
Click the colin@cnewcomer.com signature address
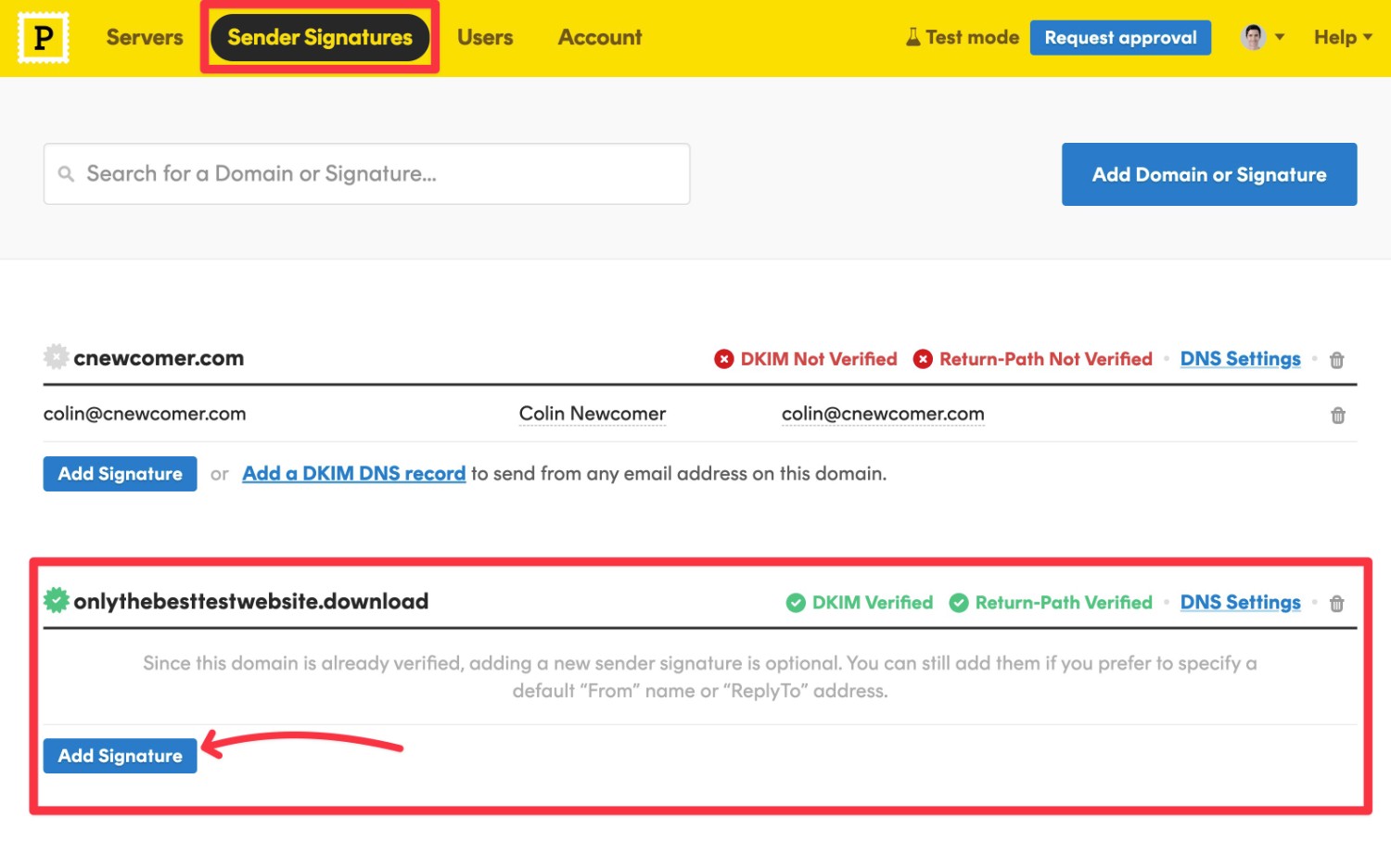click(x=145, y=414)
